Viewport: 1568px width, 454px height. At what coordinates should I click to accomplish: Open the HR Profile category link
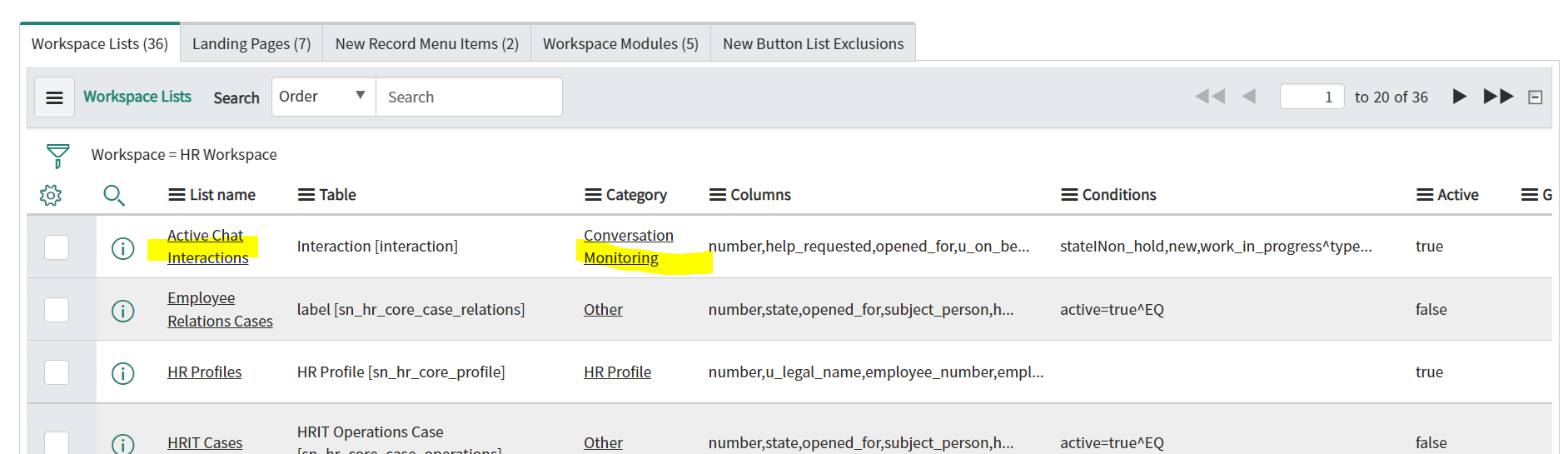pos(617,372)
